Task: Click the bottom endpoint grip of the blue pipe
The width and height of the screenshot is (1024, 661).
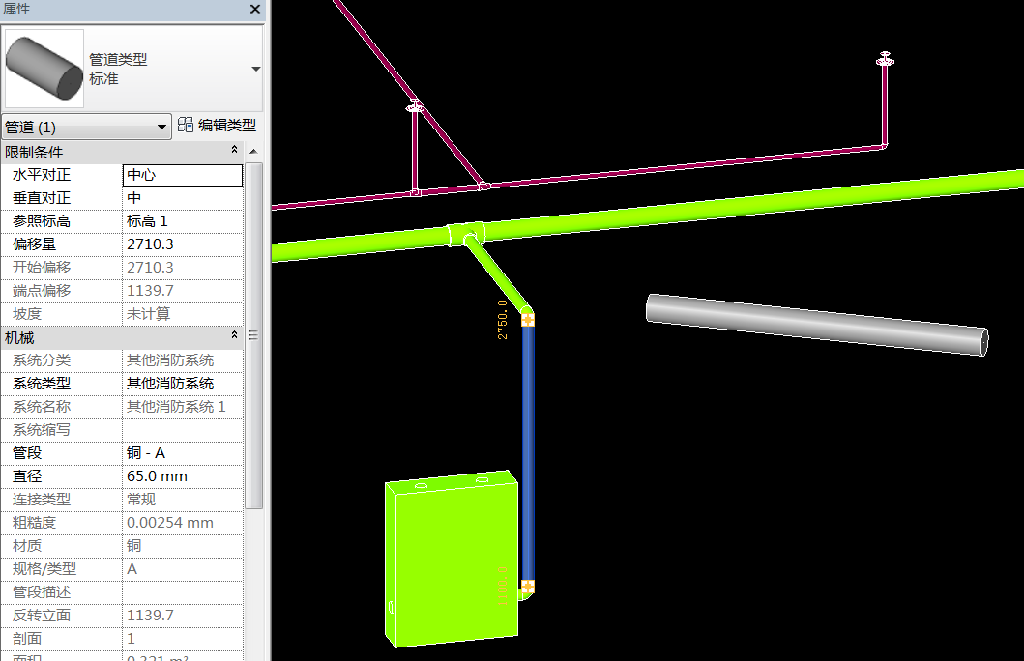Action: click(528, 586)
